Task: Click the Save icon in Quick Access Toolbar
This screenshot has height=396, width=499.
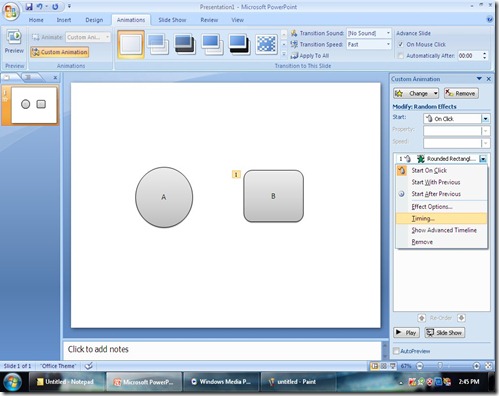Action: (x=29, y=6)
